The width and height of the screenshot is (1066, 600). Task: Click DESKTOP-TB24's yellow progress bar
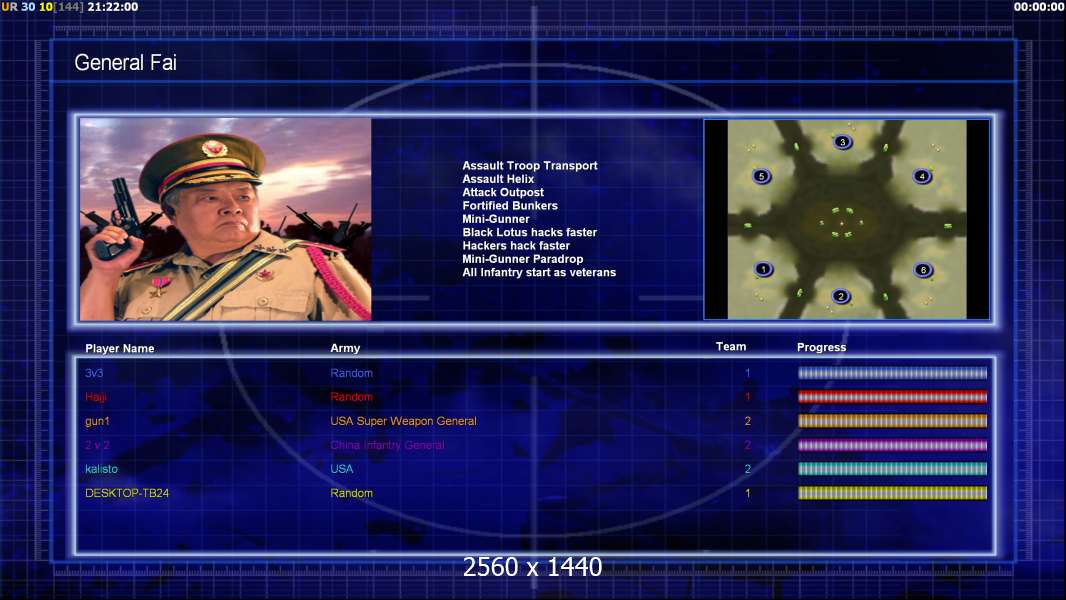point(892,493)
